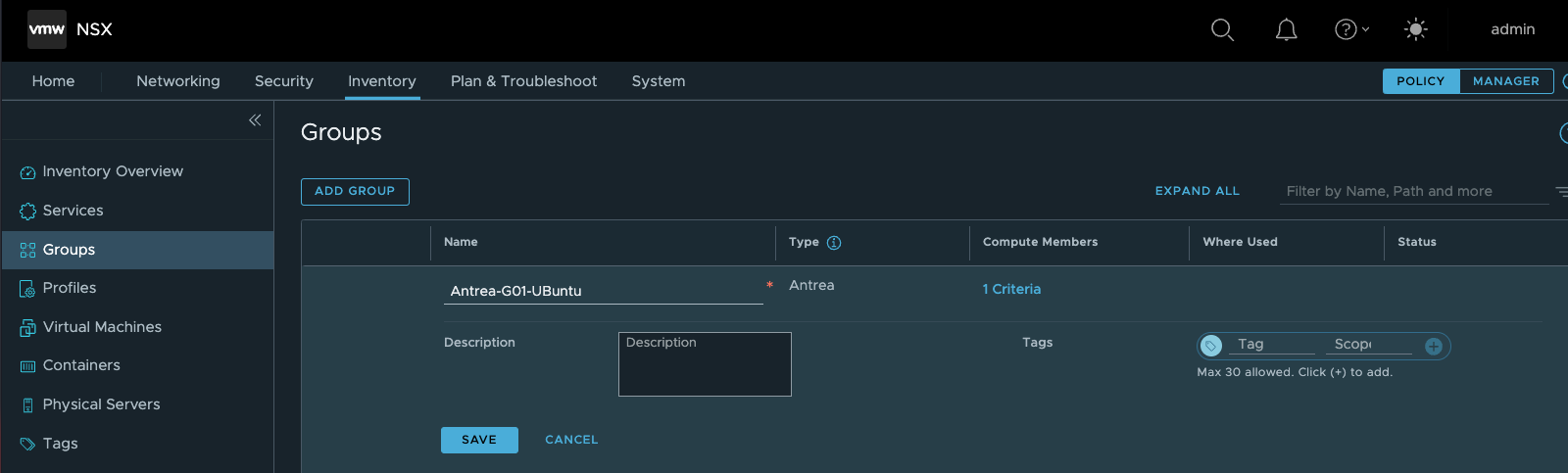Screen dimensions: 1568x473
Task: Open the Profiles page
Action: [70, 288]
